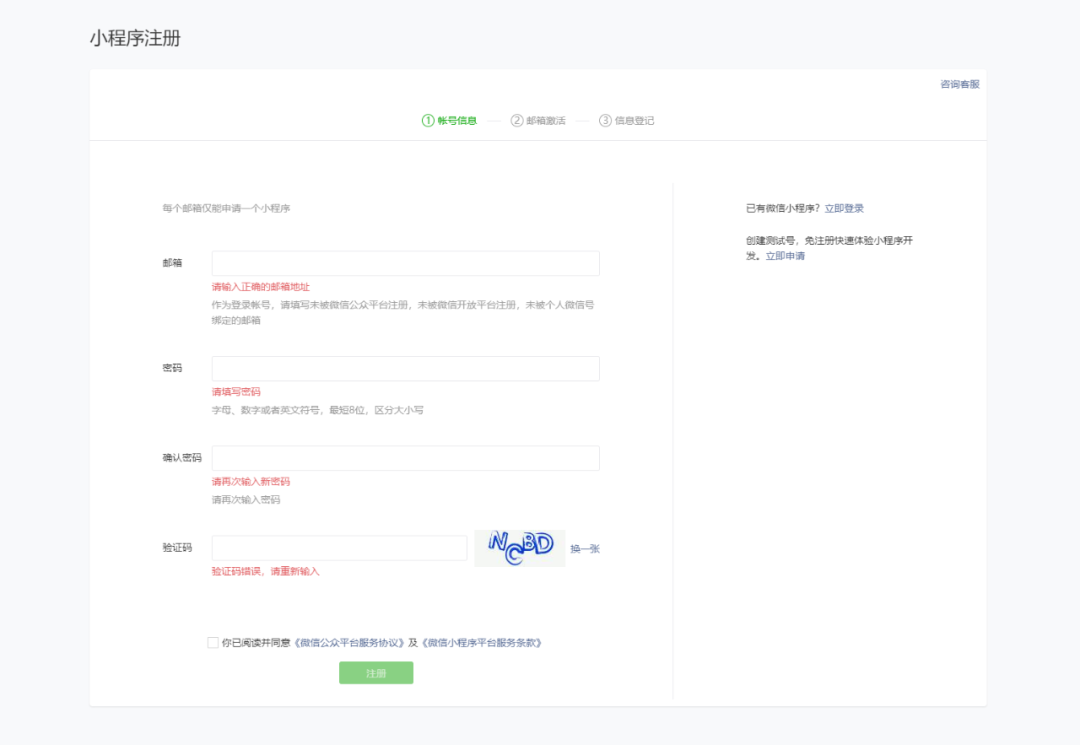The height and width of the screenshot is (745, 1080).
Task: Click the 邮箱 field label
Action: pyautogui.click(x=172, y=263)
